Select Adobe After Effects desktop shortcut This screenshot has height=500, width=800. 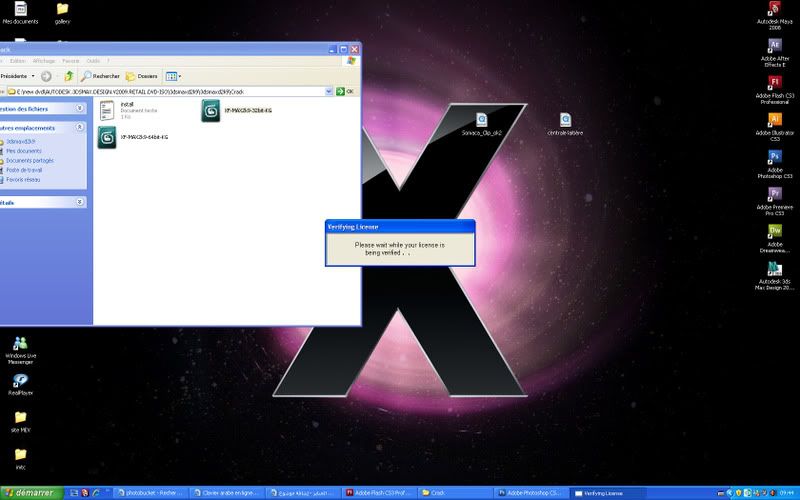pos(774,53)
